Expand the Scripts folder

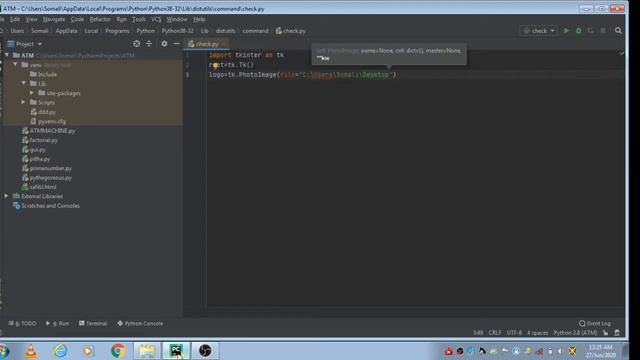coord(24,102)
